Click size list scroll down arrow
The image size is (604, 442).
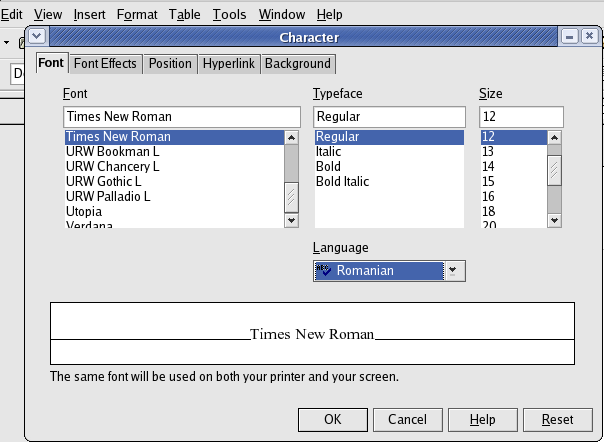click(554, 220)
